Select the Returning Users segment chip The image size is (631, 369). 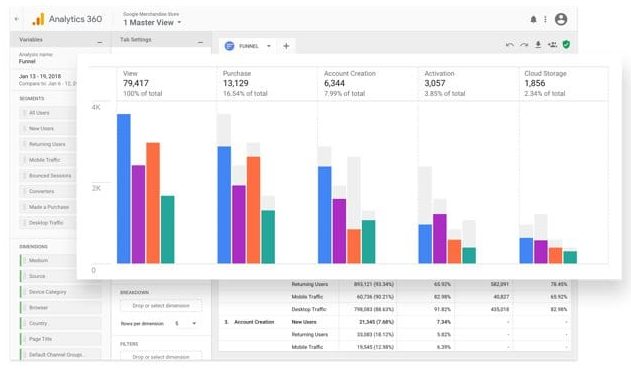pos(47,144)
